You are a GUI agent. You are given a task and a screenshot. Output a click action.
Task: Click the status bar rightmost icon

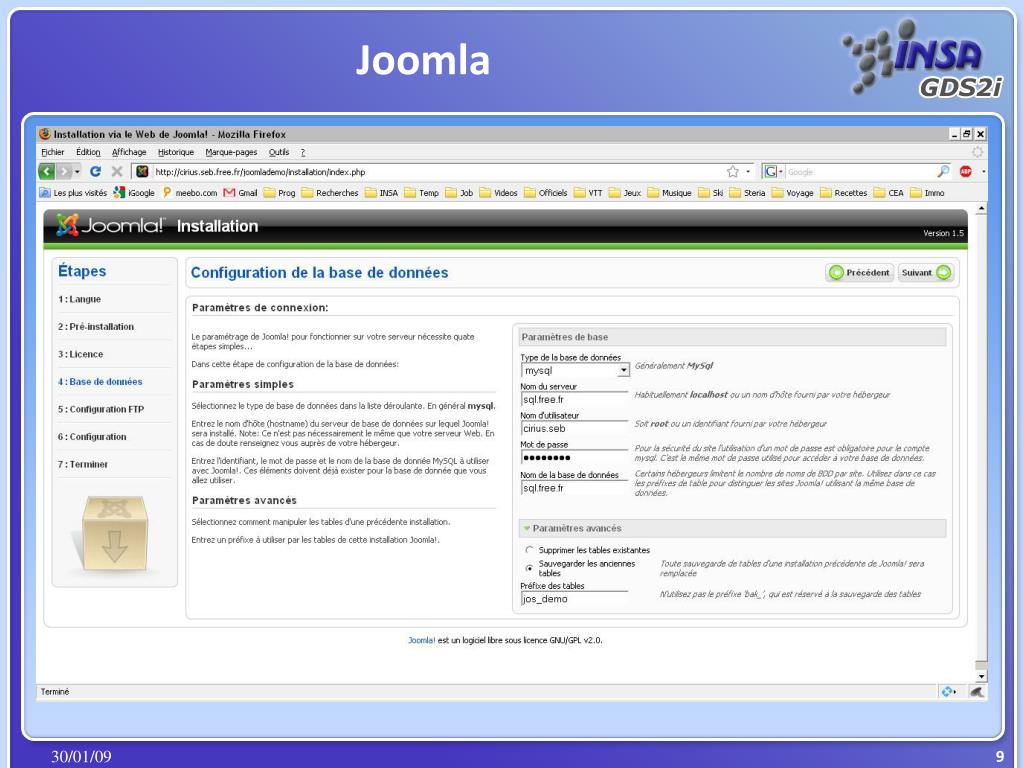click(976, 692)
